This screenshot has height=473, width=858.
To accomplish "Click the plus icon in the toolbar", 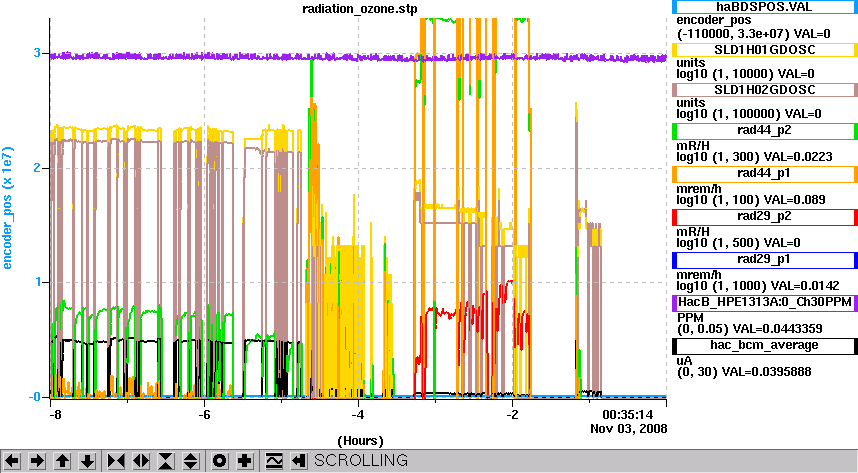I will pos(245,461).
